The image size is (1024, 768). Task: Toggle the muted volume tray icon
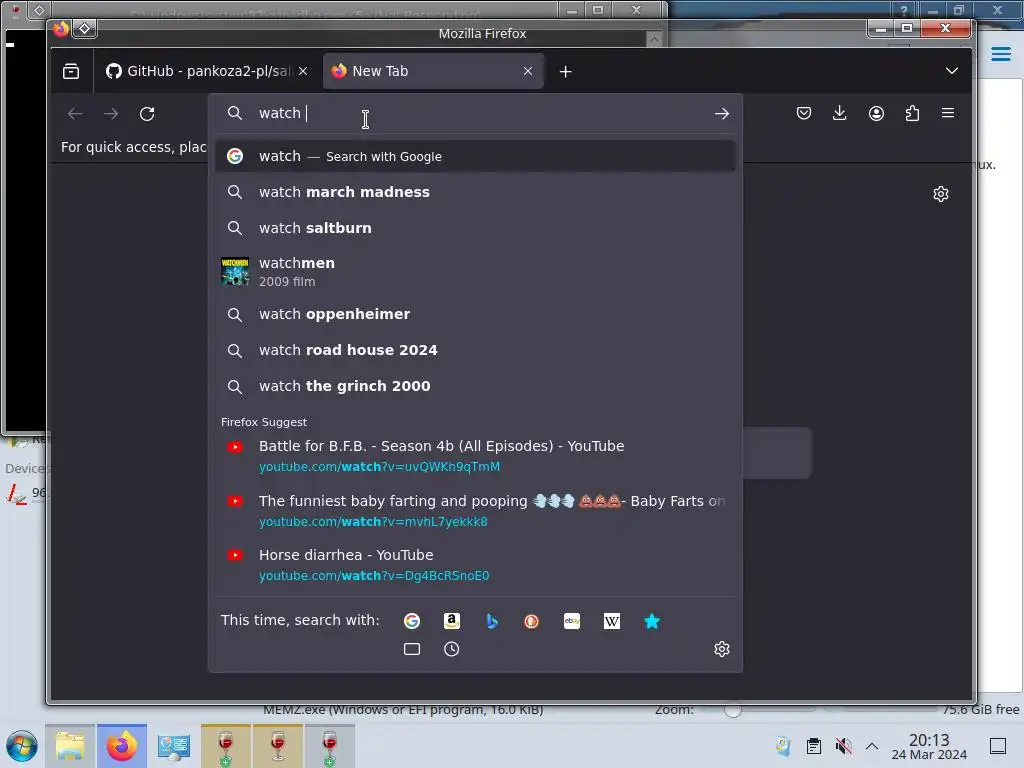pyautogui.click(x=844, y=746)
